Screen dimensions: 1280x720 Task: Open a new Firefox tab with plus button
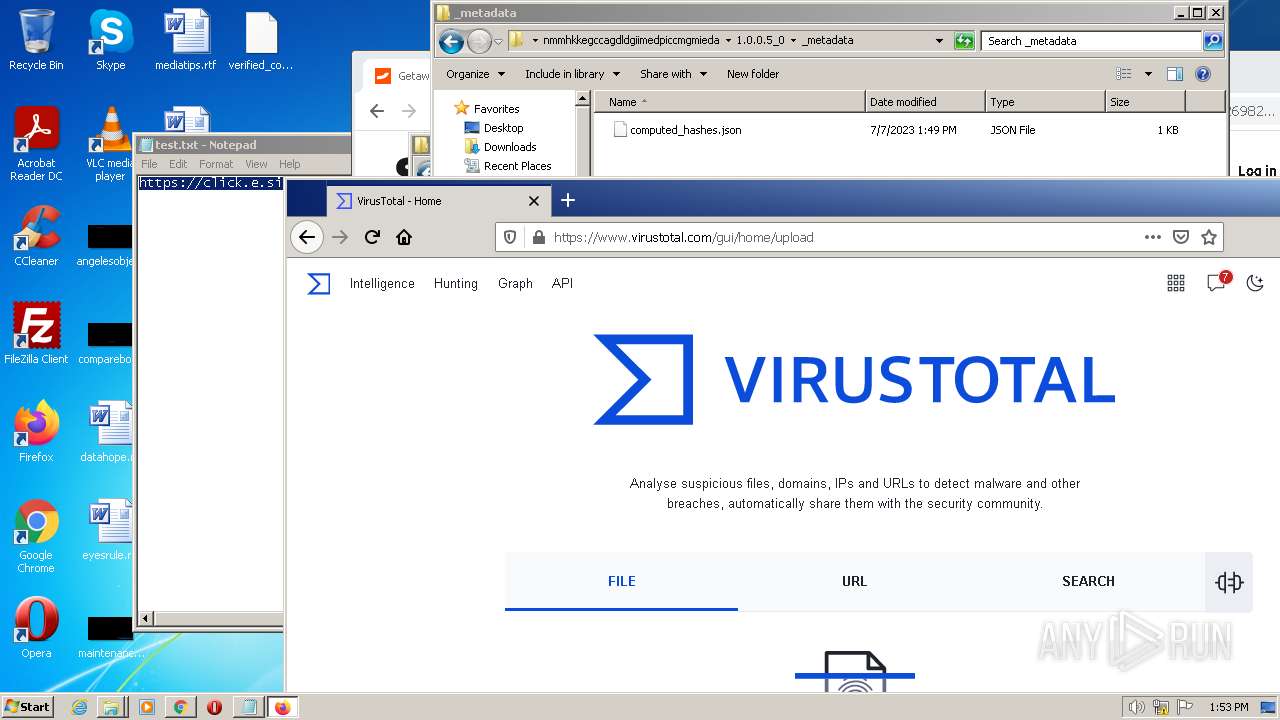(568, 200)
